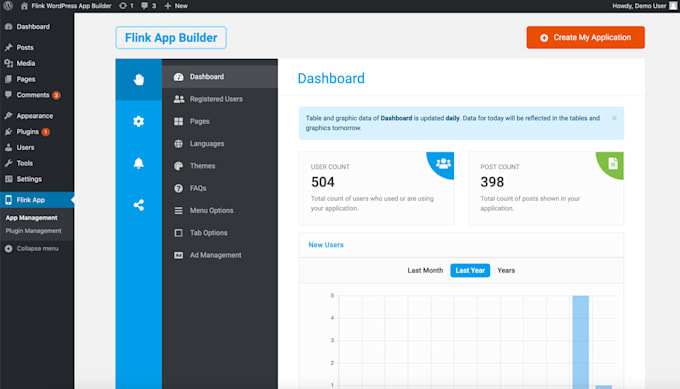Click the User Count value 504
680x389 pixels.
coord(323,182)
